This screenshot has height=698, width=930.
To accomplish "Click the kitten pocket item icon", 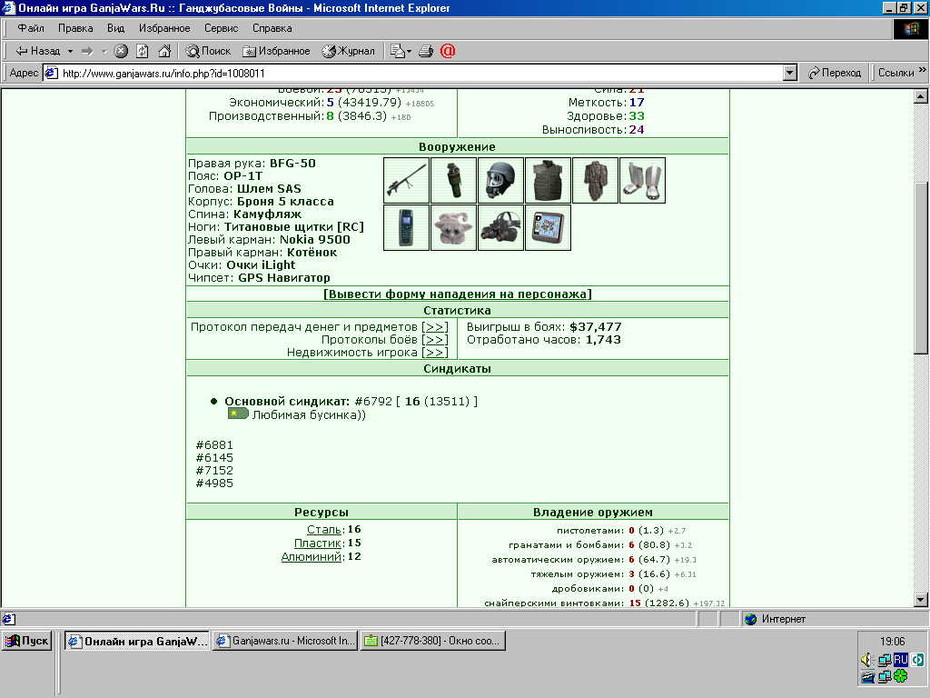I will click(x=454, y=228).
